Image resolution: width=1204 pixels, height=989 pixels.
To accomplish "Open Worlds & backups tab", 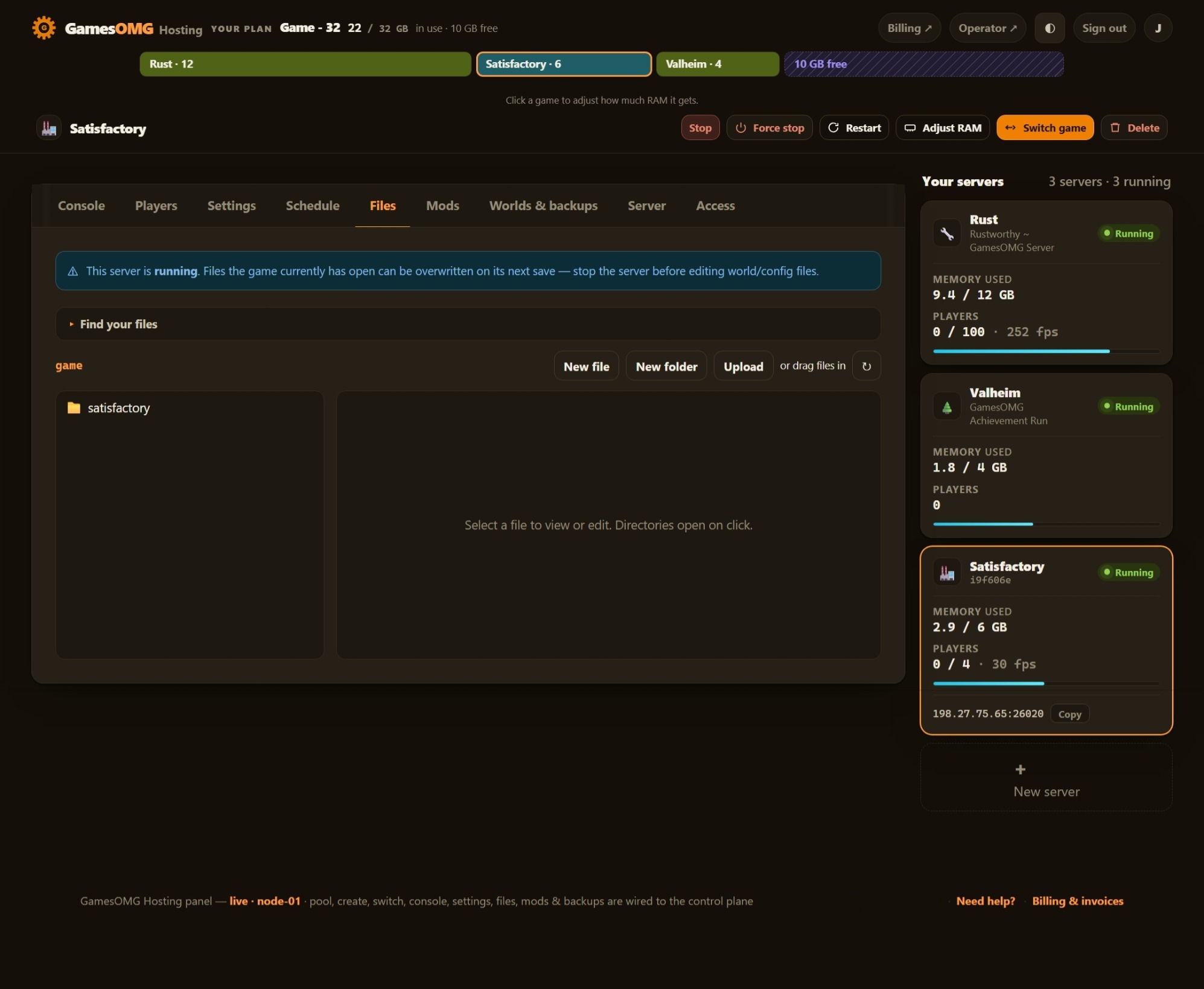I will tap(543, 206).
